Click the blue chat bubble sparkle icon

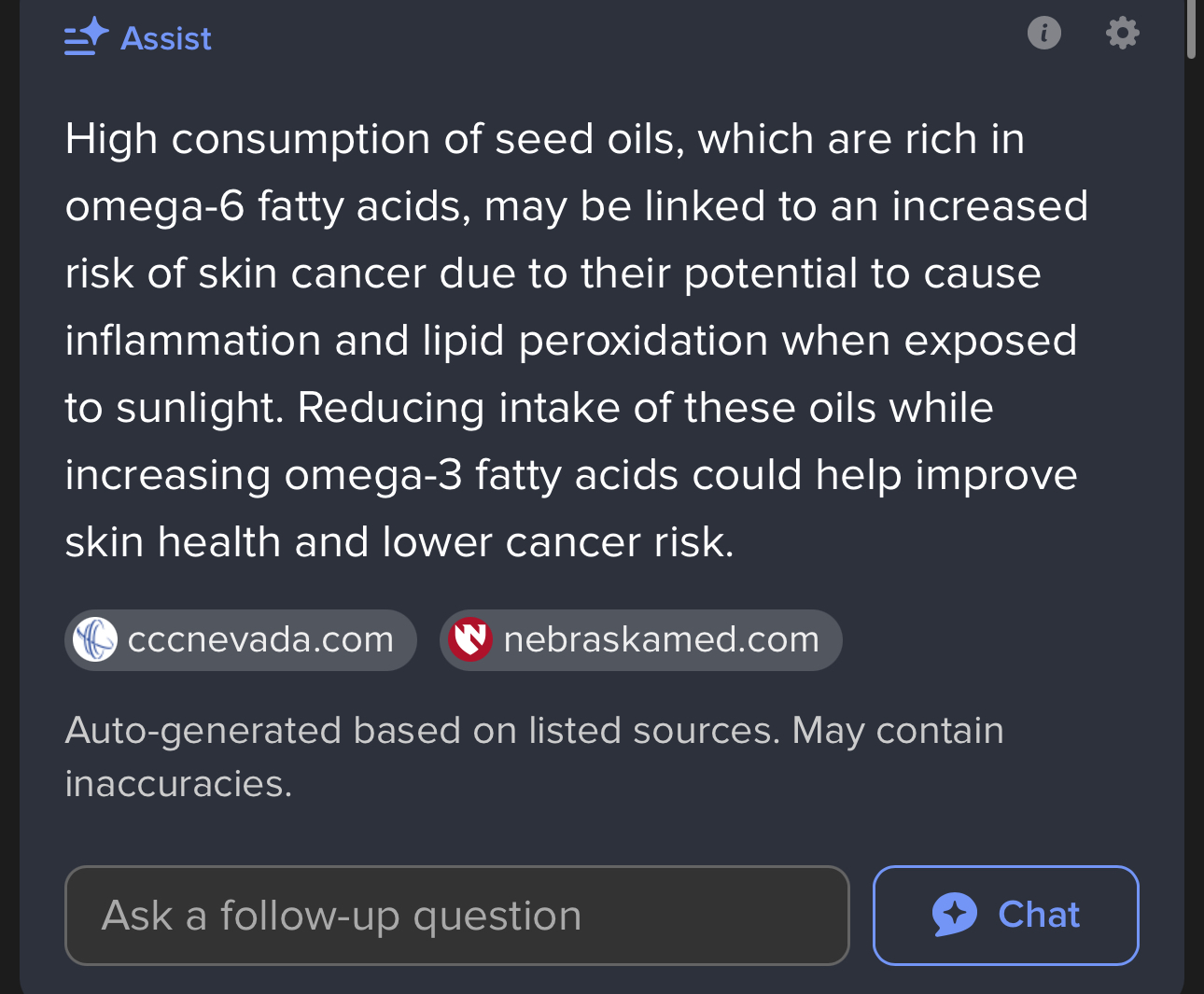[955, 915]
